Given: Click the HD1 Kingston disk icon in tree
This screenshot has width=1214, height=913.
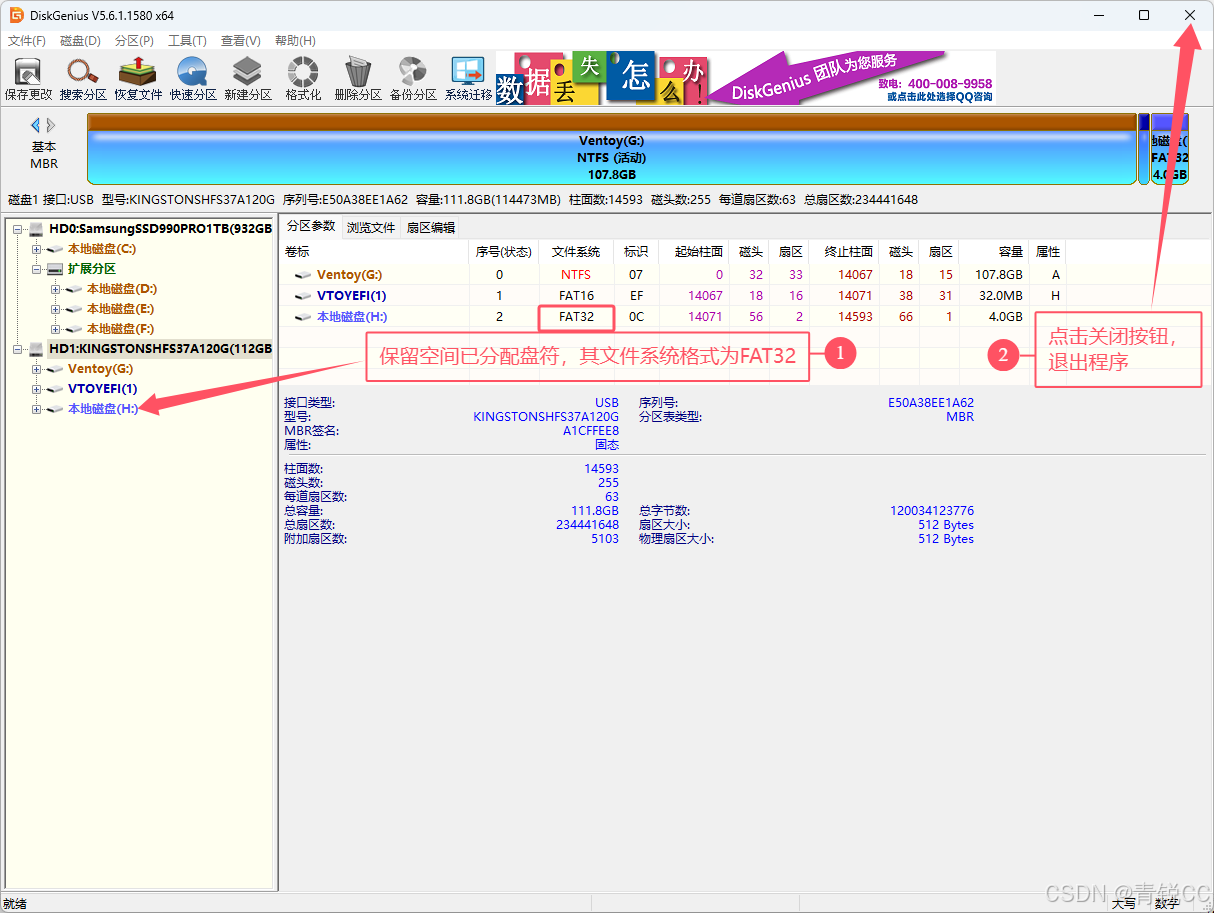Looking at the screenshot, I should click(x=37, y=349).
